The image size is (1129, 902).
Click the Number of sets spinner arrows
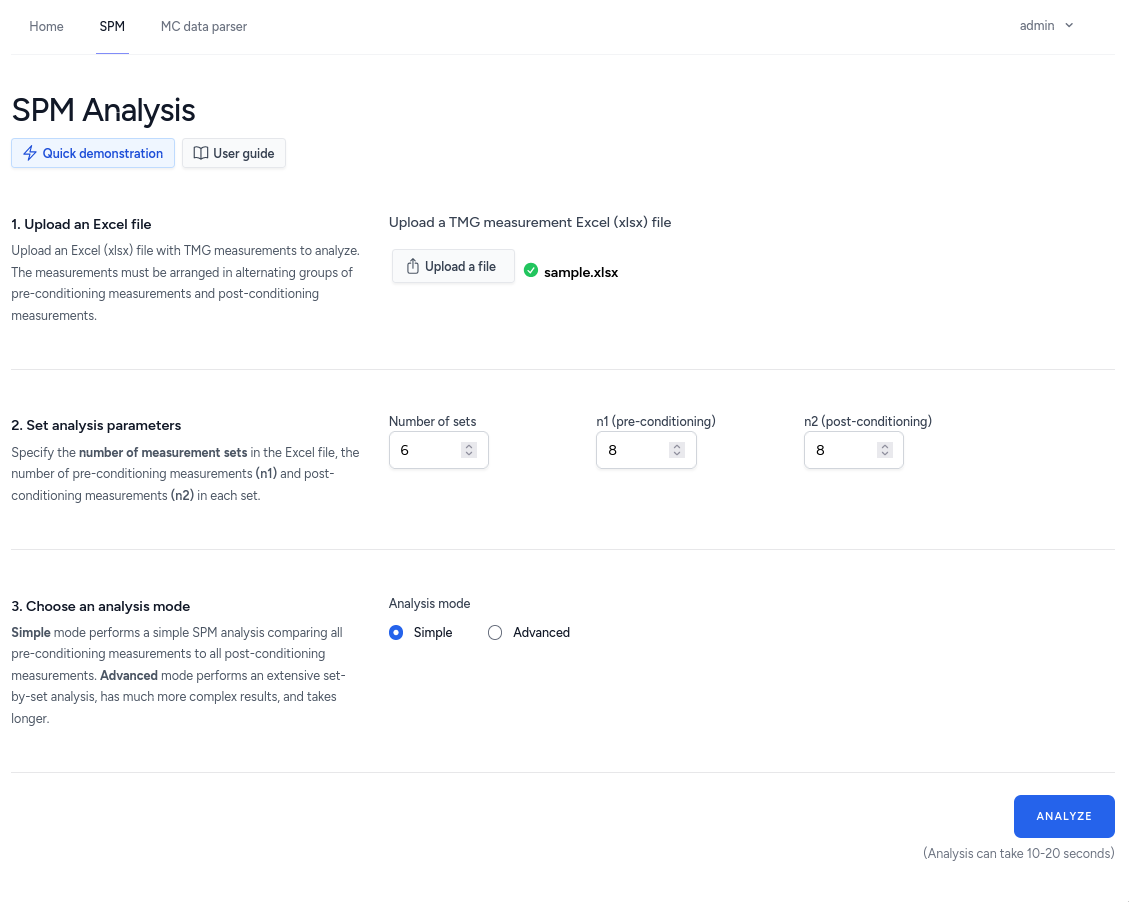click(x=468, y=450)
